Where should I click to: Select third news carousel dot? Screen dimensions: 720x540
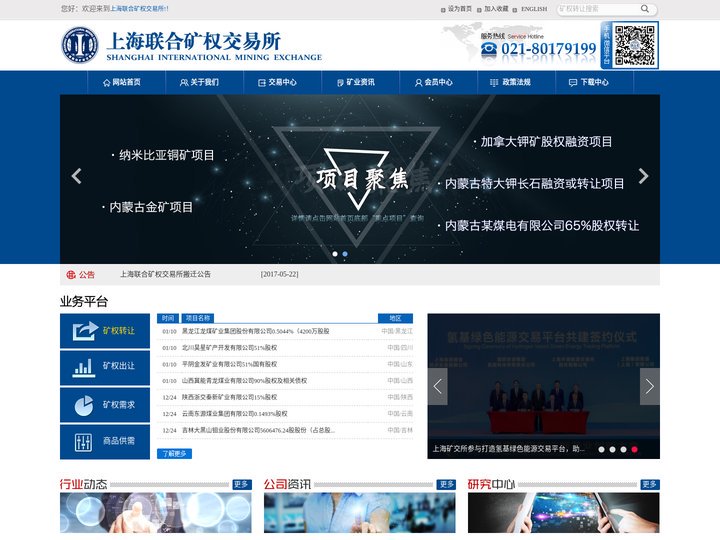(624, 450)
